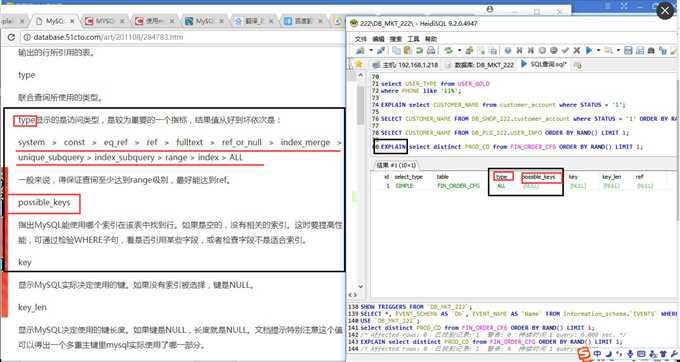This screenshot has width=680, height=362.
Task: Click the insert-row circle icon in toolbar
Action: [x=542, y=51]
